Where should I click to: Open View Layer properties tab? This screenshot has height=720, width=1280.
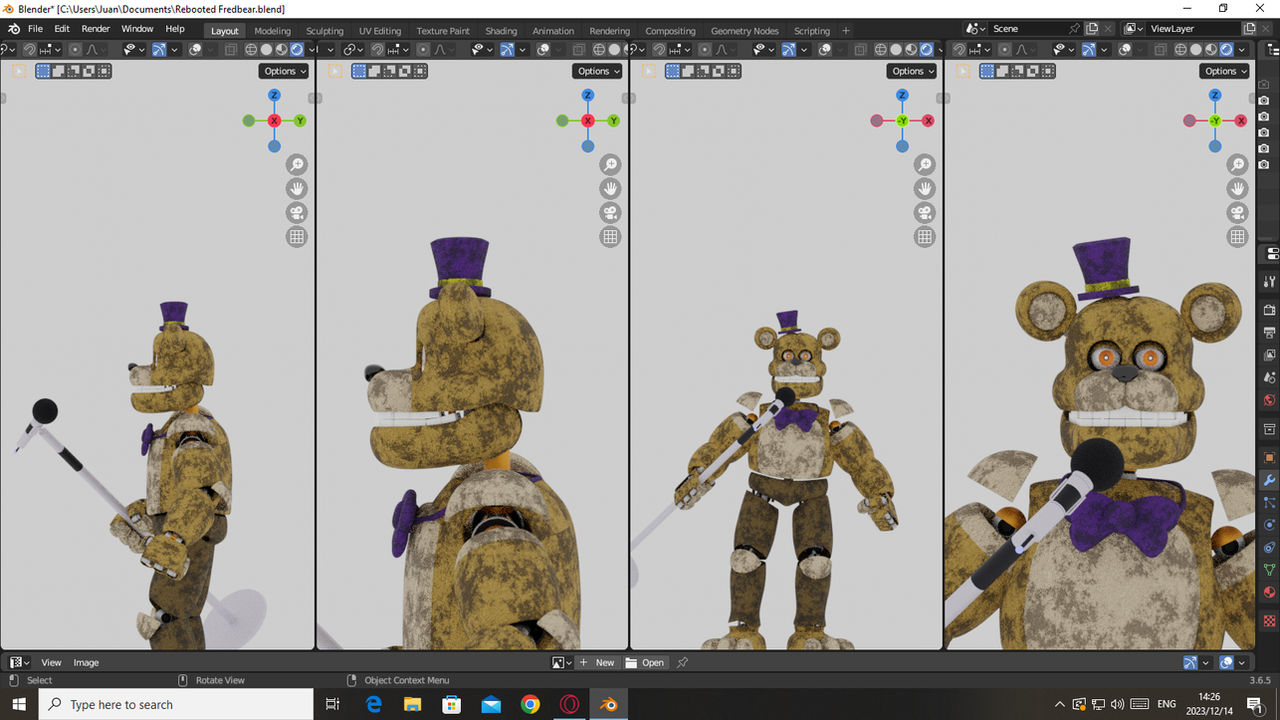click(1270, 355)
